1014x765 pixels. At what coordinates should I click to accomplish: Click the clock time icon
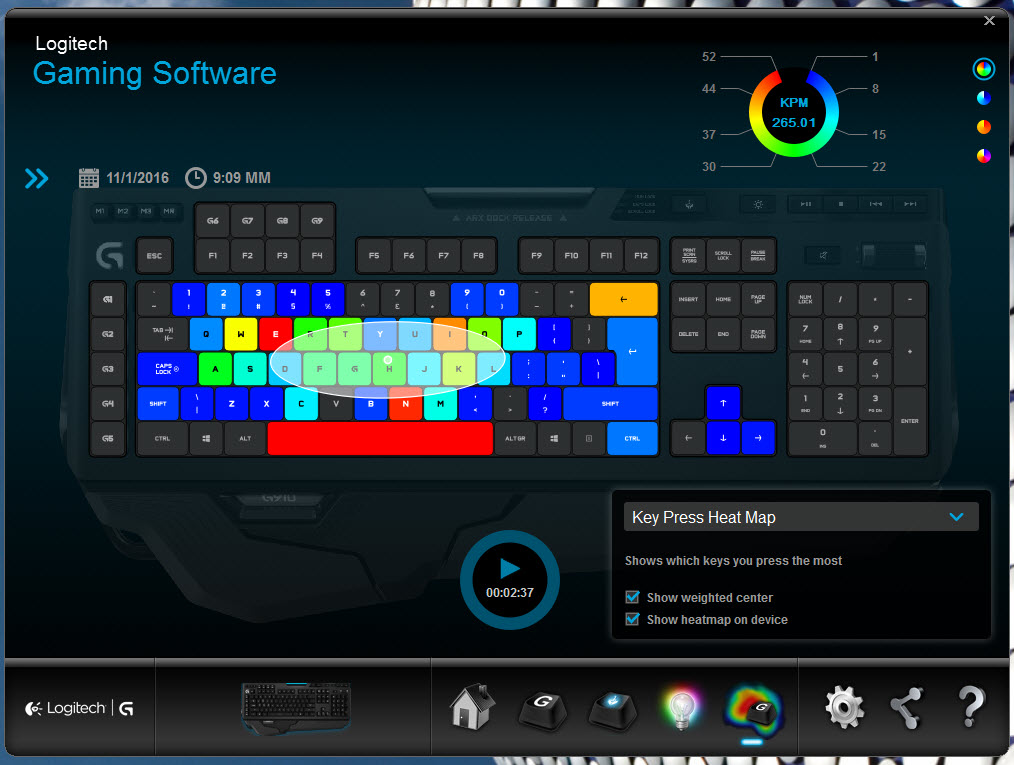pyautogui.click(x=195, y=178)
